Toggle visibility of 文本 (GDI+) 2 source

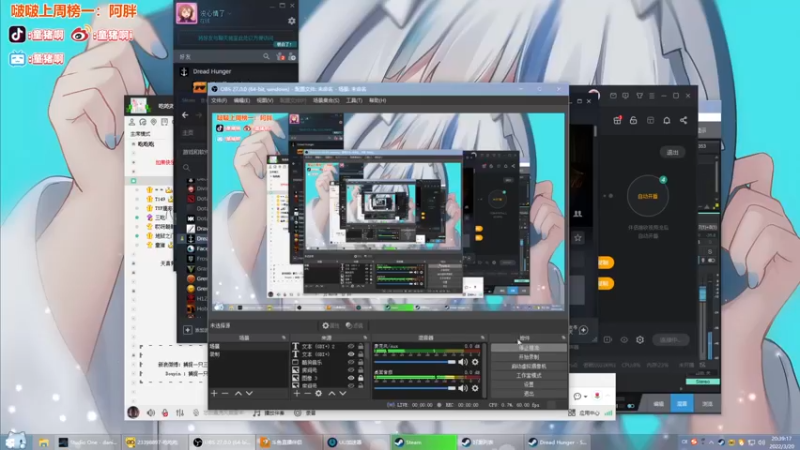click(x=351, y=346)
